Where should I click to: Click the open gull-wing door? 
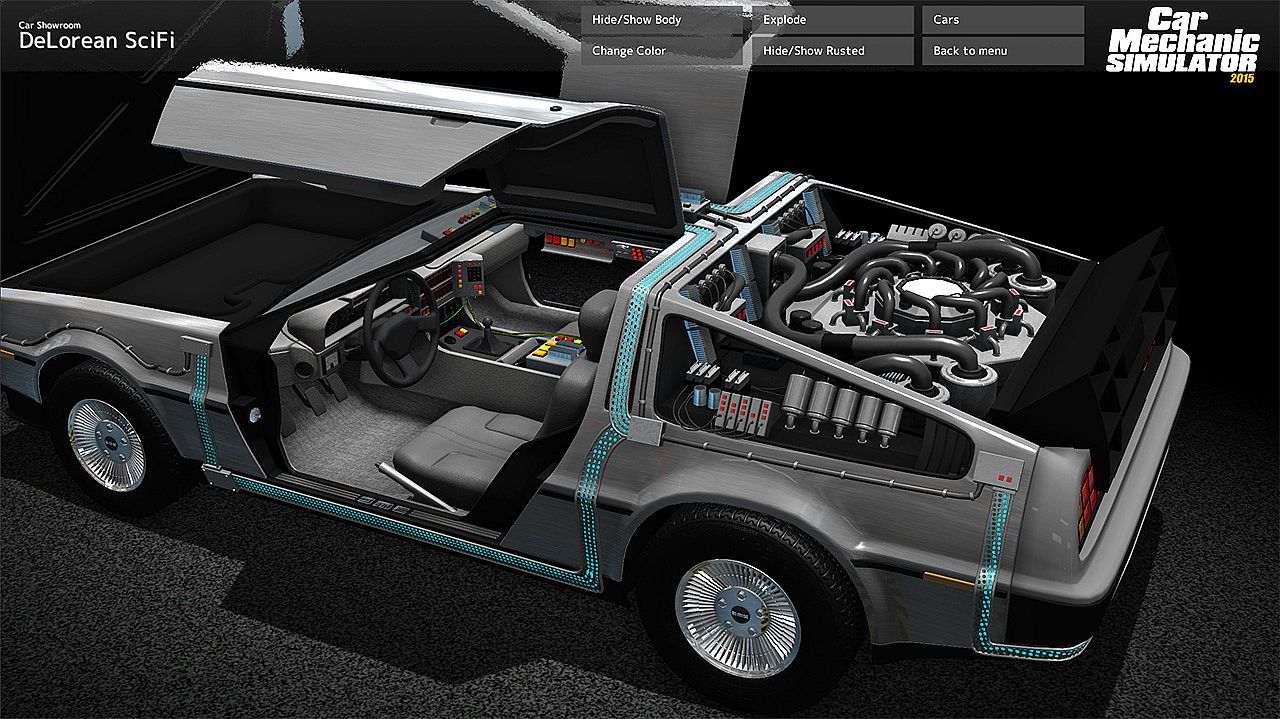tap(420, 145)
